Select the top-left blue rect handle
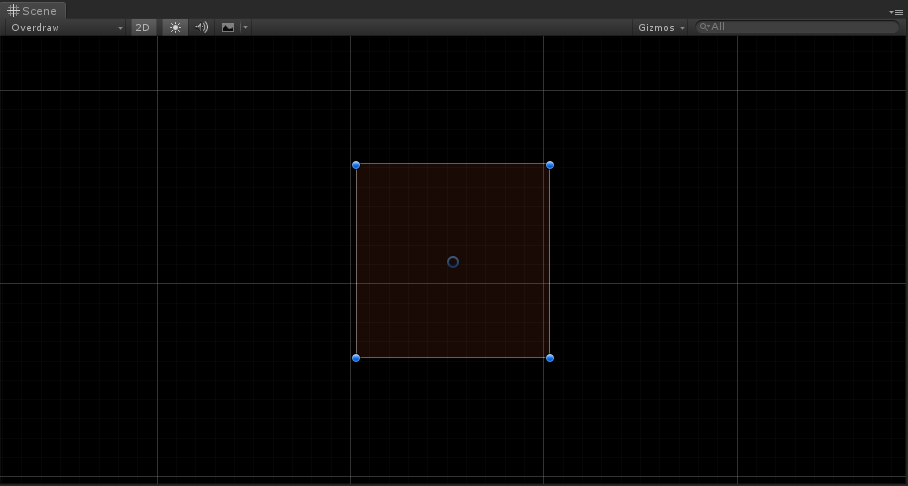This screenshot has width=908, height=486. 356,165
